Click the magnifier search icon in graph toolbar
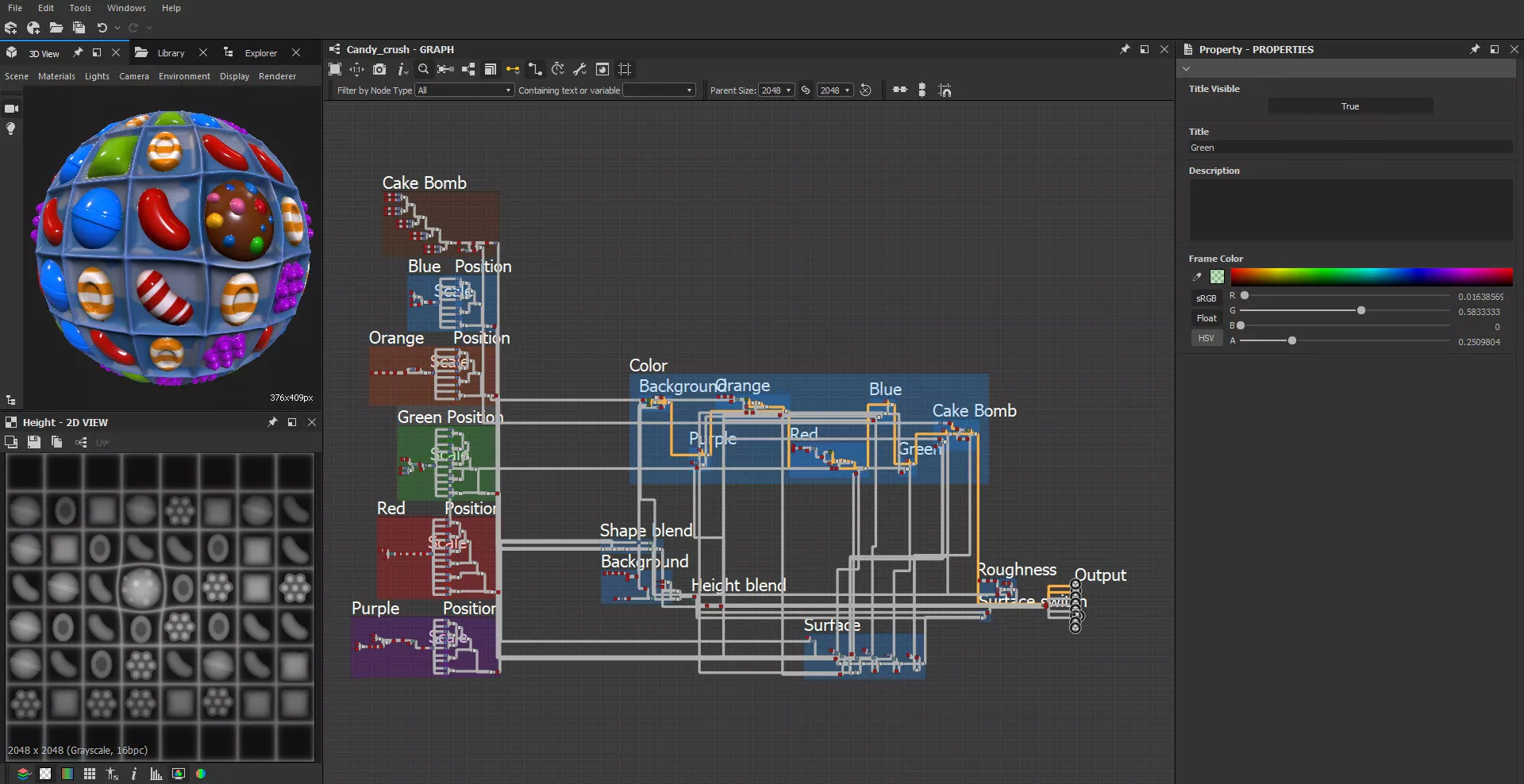1524x784 pixels. [x=423, y=70]
